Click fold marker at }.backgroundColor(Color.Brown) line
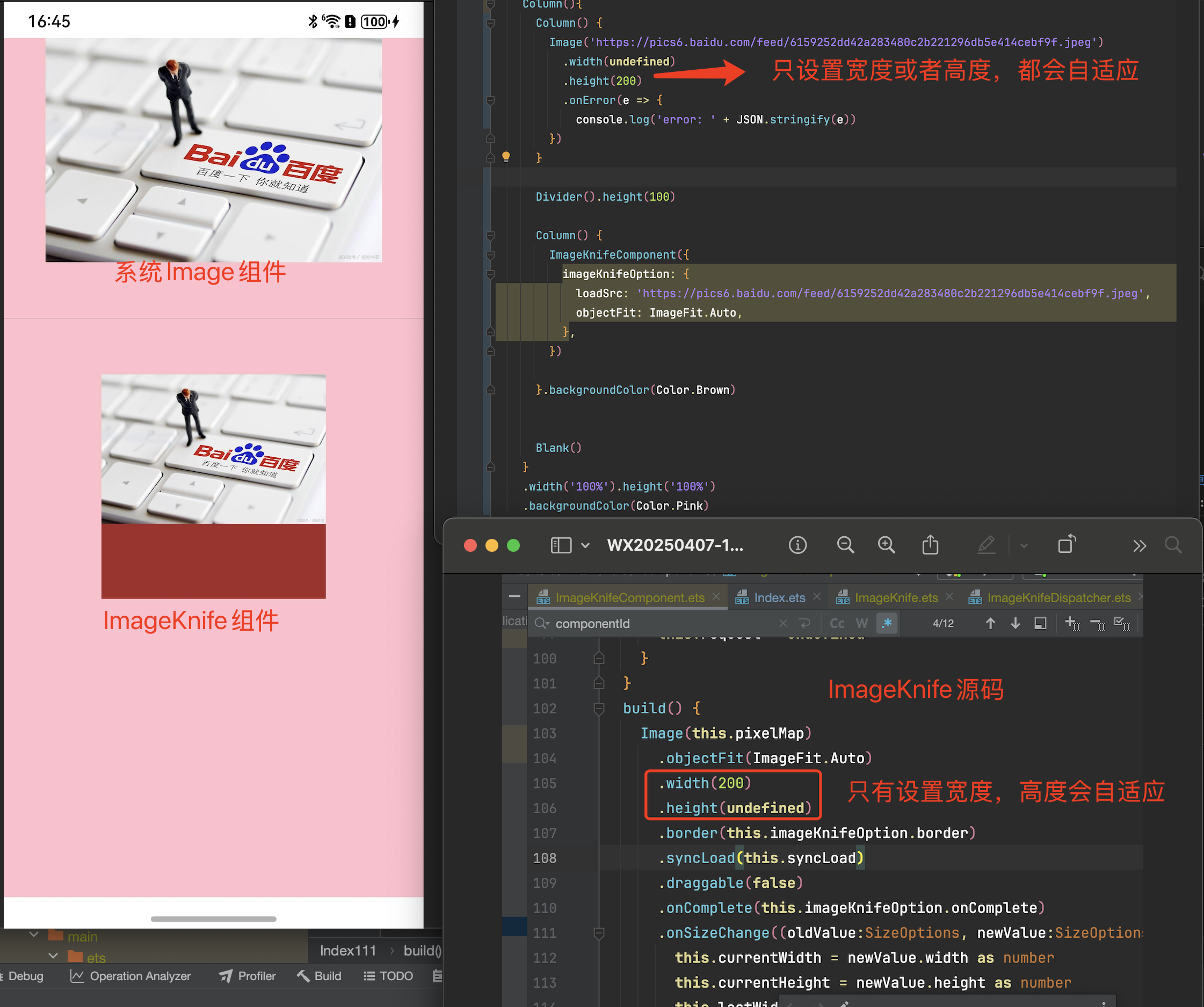The width and height of the screenshot is (1204, 1007). [490, 390]
